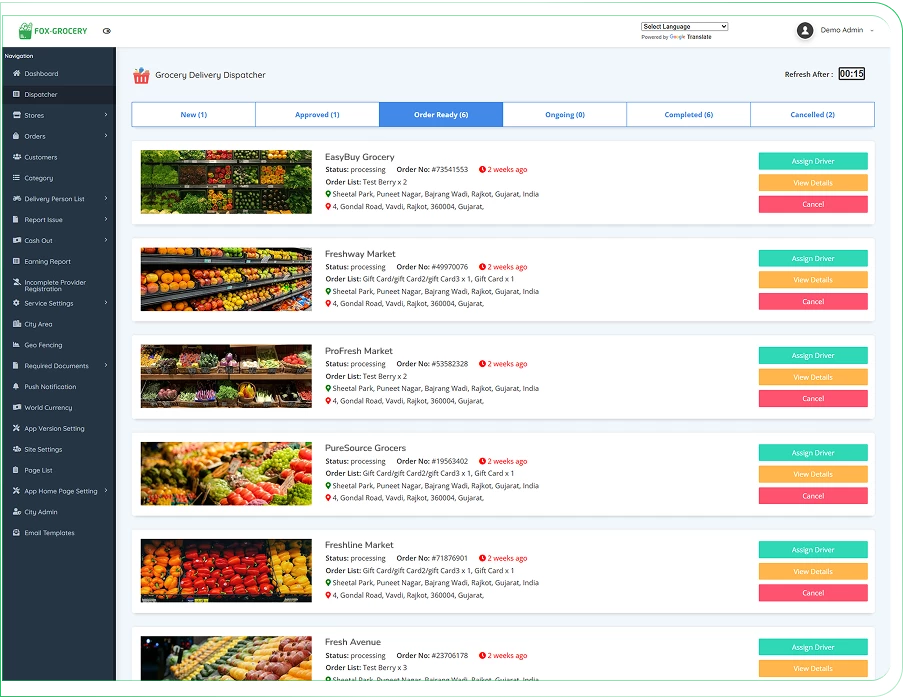Click the Dispatcher sidebar icon
Viewport: 905px width, 698px height.
coord(16,94)
